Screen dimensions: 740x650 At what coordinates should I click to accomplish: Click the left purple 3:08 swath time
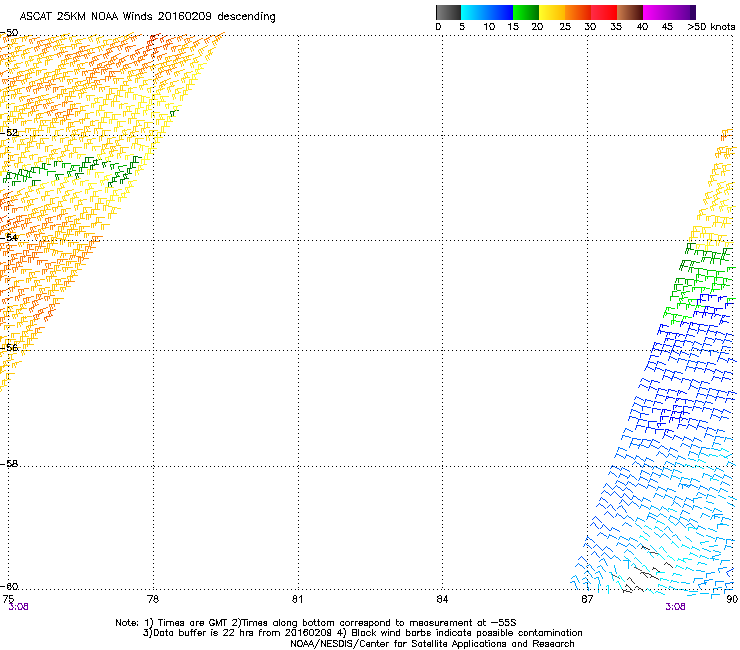click(x=18, y=607)
